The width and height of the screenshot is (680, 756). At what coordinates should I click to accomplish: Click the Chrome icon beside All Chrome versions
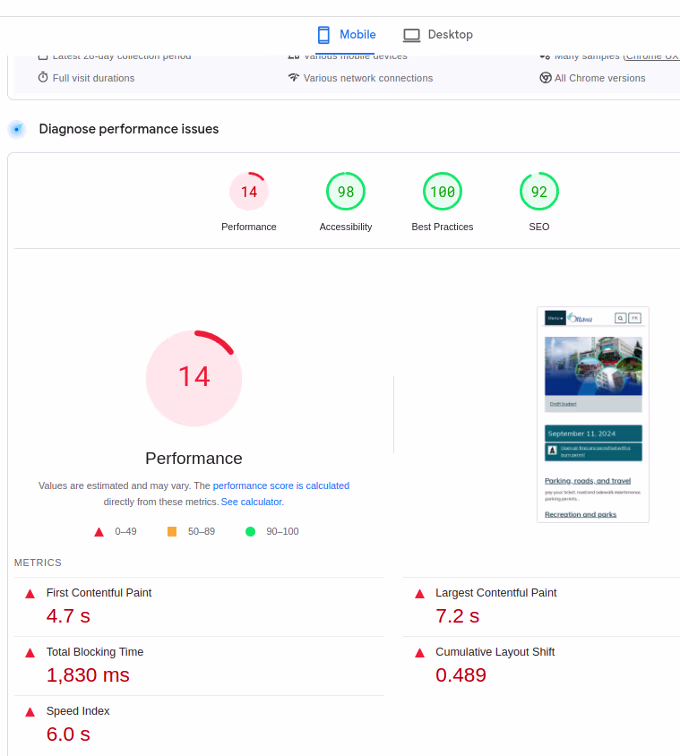point(545,78)
